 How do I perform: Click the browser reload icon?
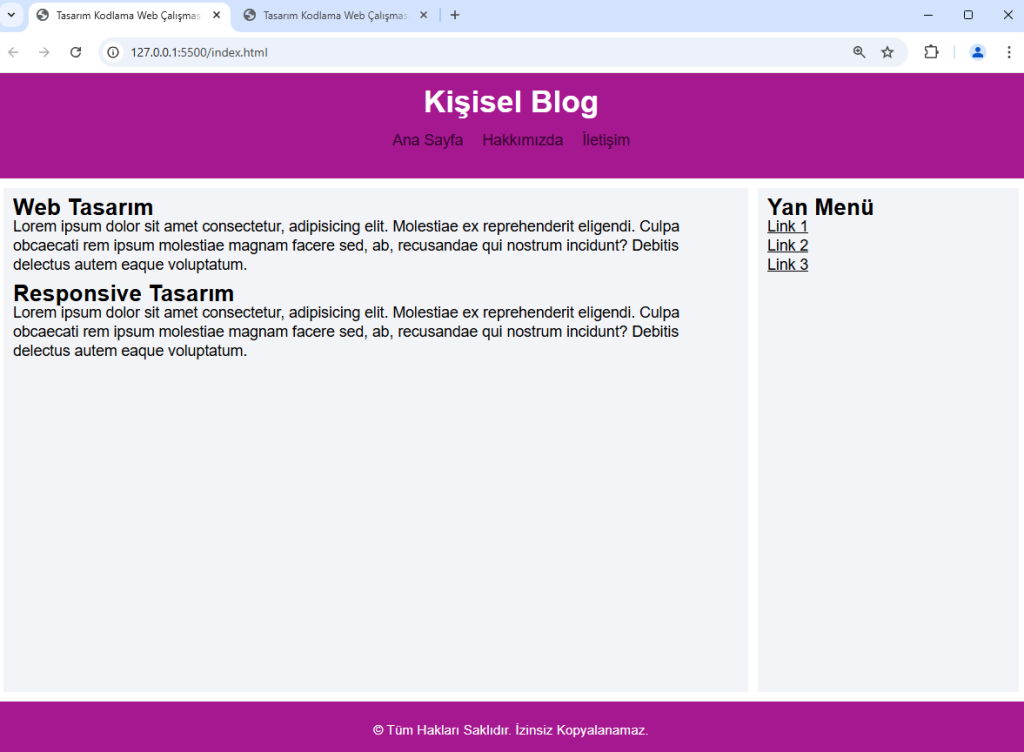pos(76,52)
